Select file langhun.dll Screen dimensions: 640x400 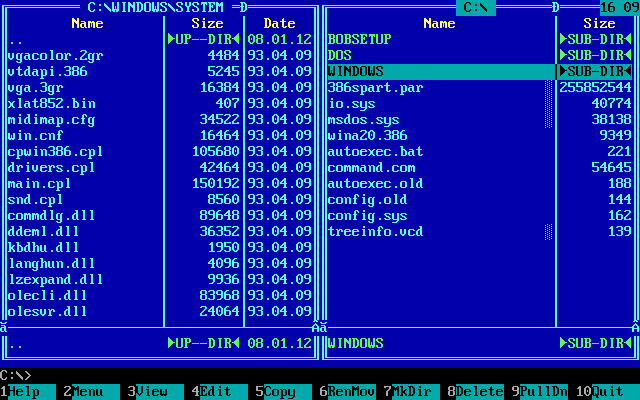[160, 263]
